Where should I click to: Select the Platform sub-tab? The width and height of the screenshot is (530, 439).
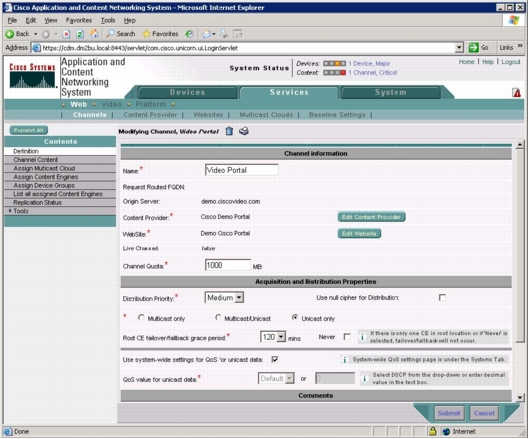(151, 104)
